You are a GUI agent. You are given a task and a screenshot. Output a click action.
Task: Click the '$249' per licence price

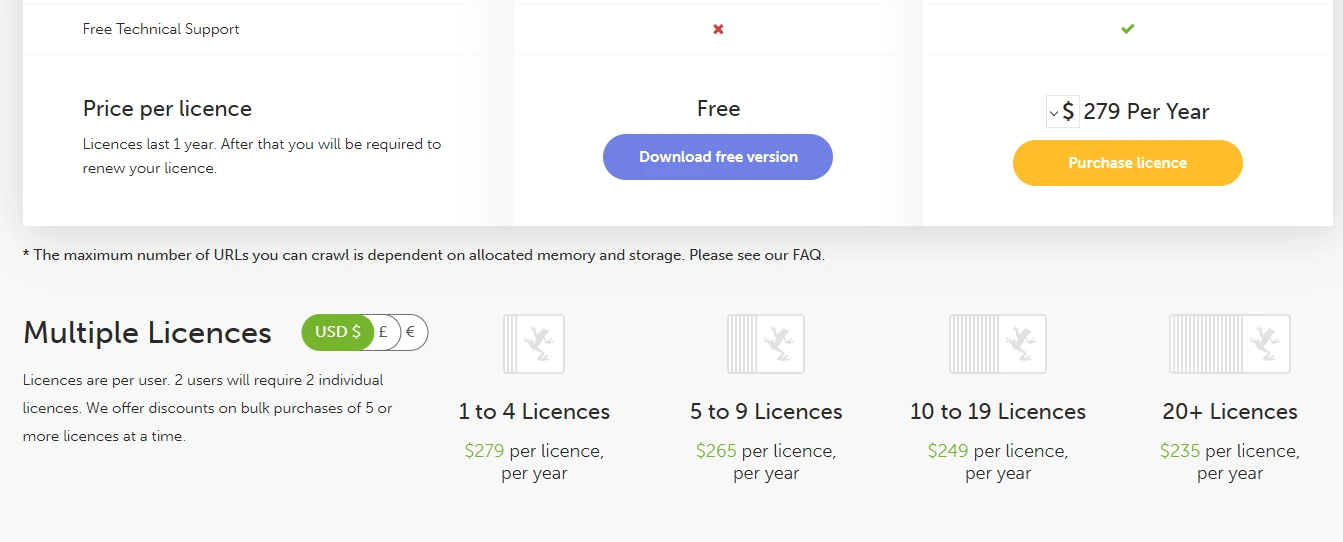[948, 451]
